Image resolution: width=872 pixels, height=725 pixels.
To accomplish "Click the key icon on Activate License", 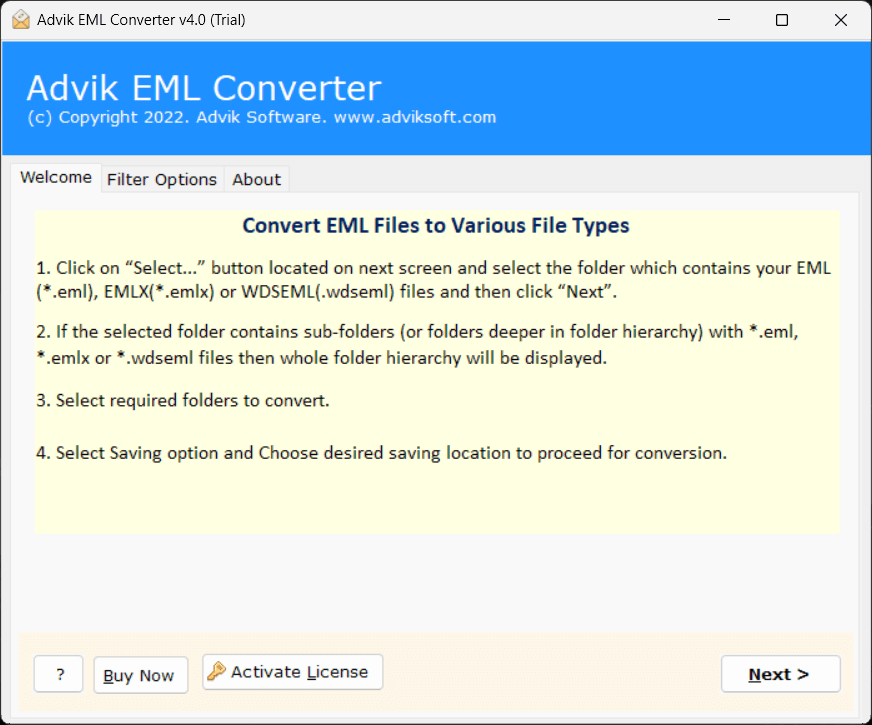I will [x=216, y=671].
